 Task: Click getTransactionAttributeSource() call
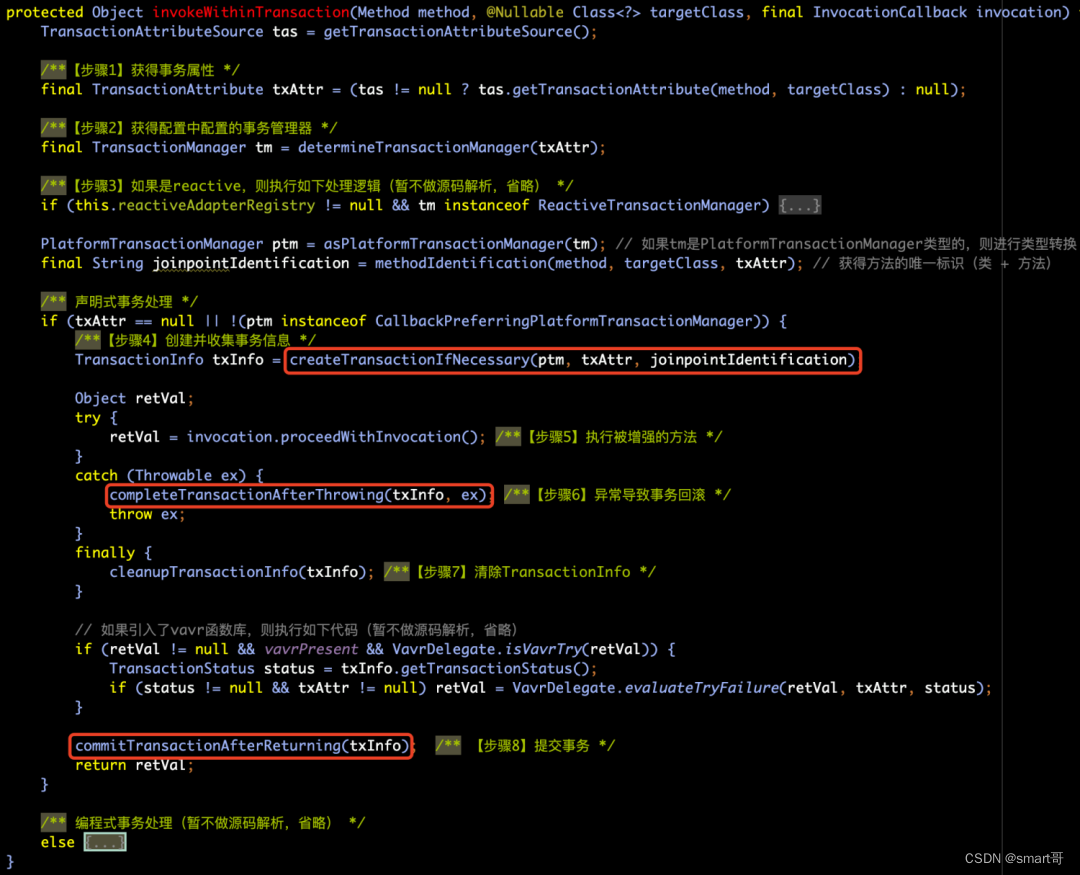455,32
